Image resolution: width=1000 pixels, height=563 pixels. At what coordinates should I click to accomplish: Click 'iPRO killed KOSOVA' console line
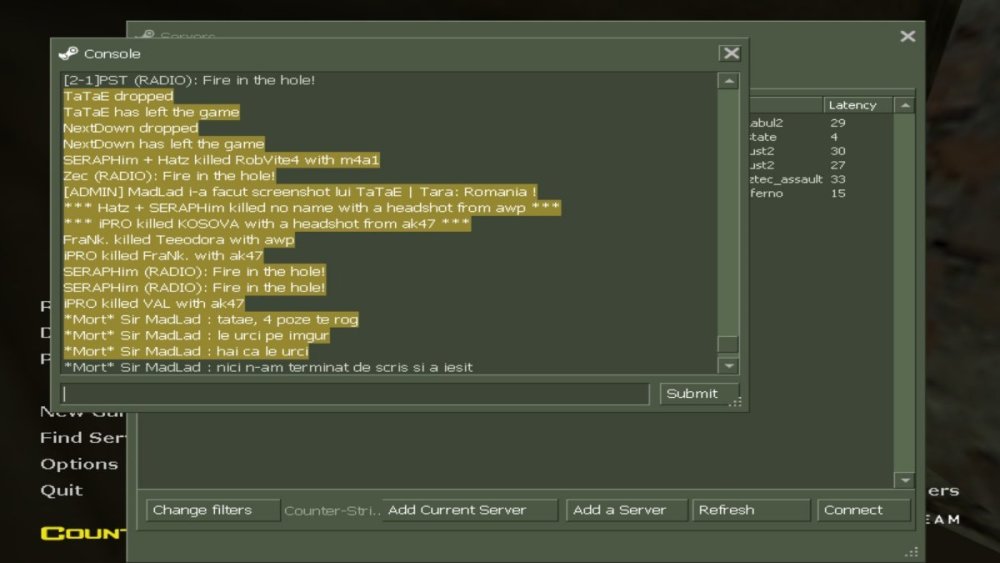click(x=267, y=224)
